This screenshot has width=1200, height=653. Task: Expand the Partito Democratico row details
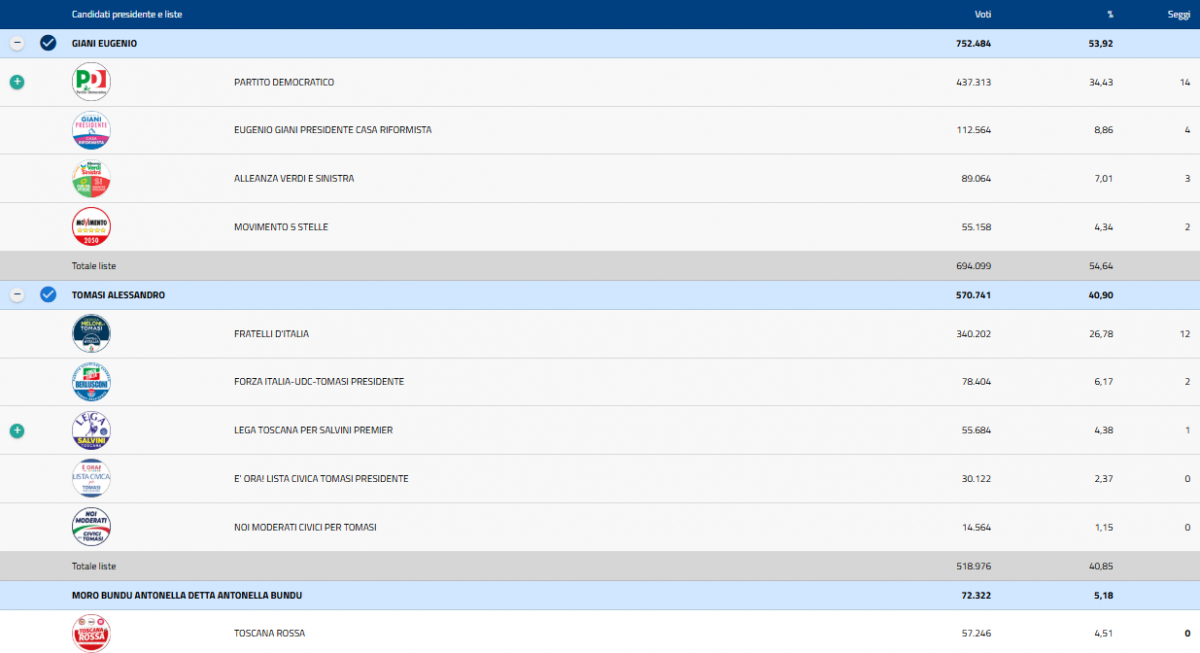coord(17,82)
